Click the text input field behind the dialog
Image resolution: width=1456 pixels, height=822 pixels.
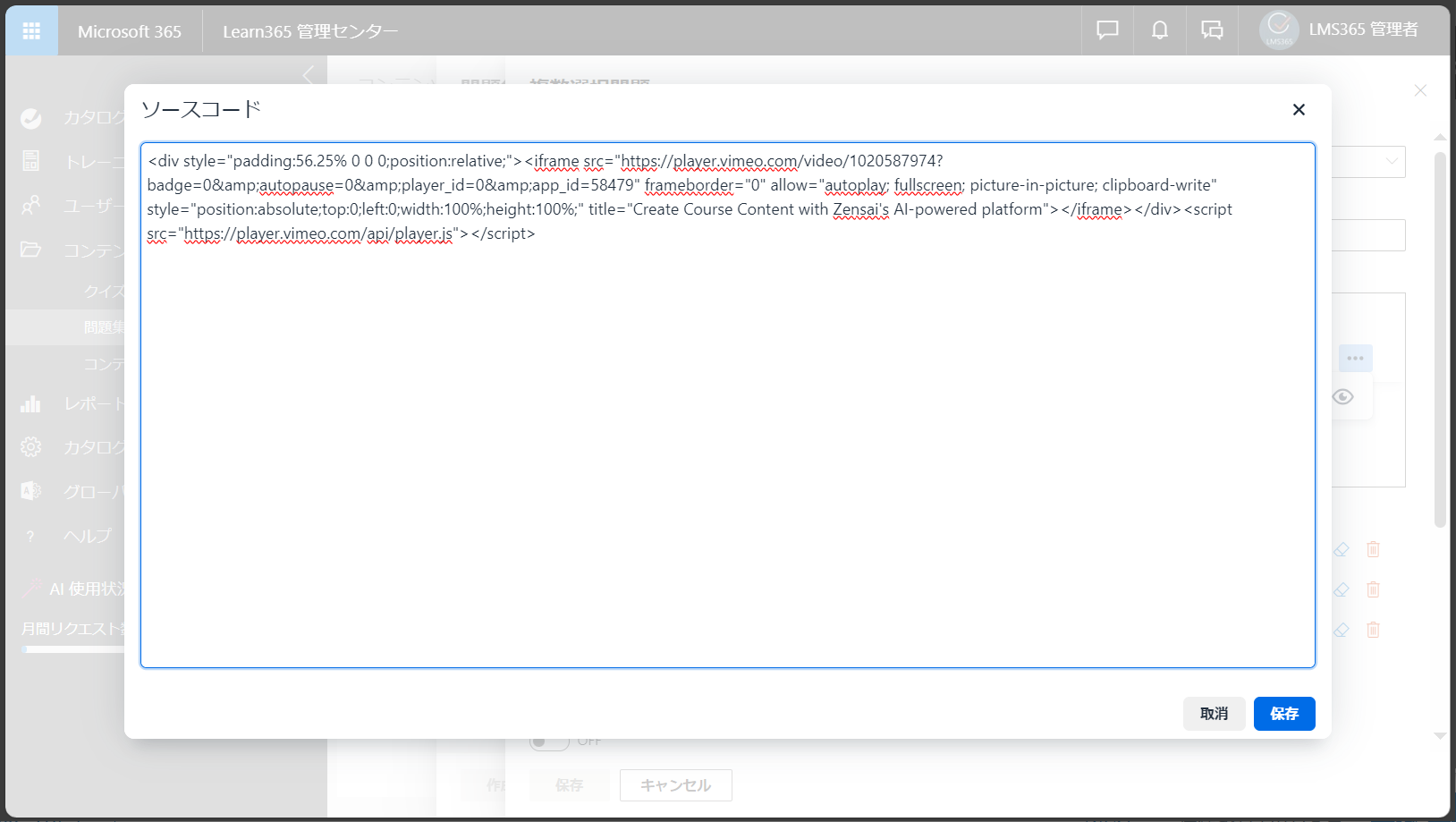(1368, 235)
